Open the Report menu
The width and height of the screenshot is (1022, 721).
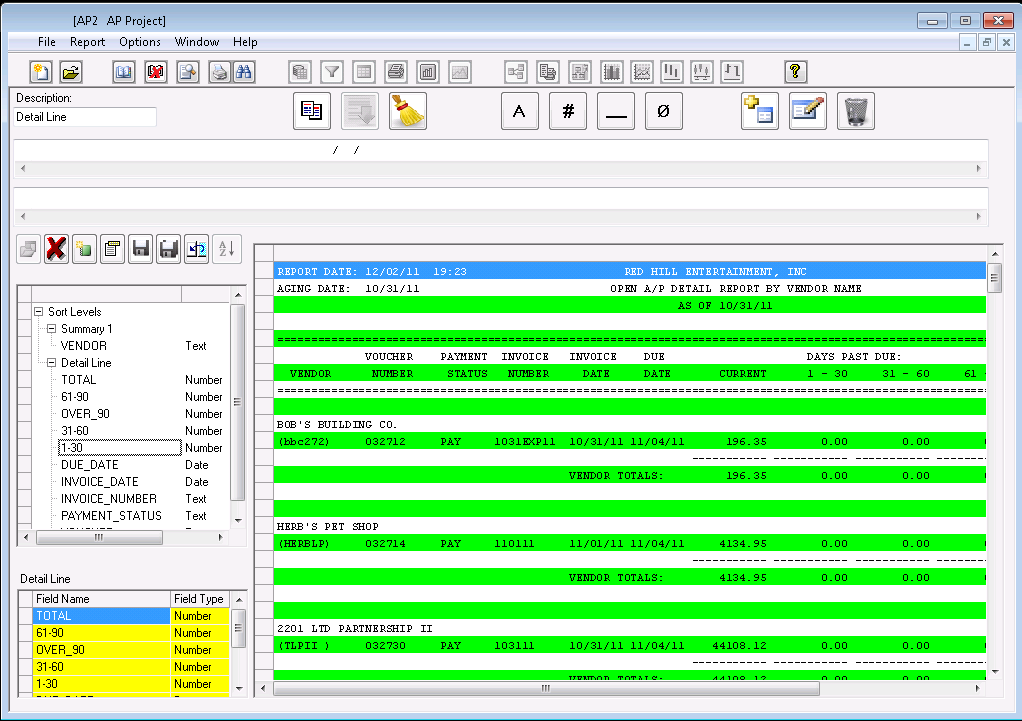point(87,42)
